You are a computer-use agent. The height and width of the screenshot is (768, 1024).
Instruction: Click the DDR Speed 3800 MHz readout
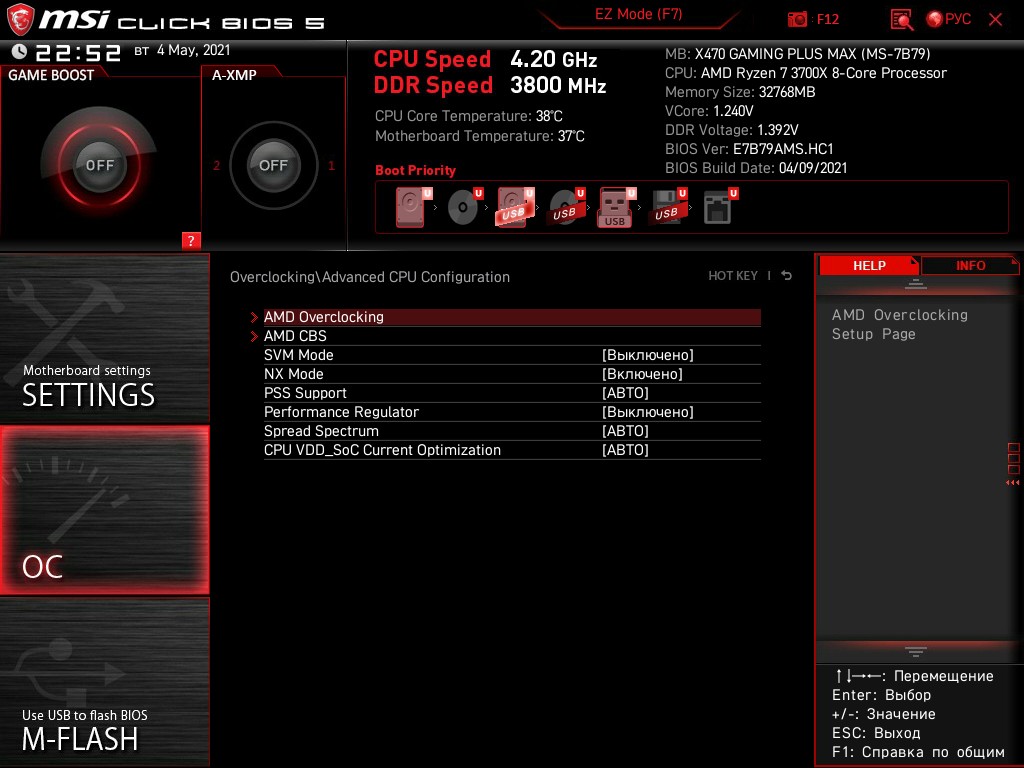[x=490, y=86]
